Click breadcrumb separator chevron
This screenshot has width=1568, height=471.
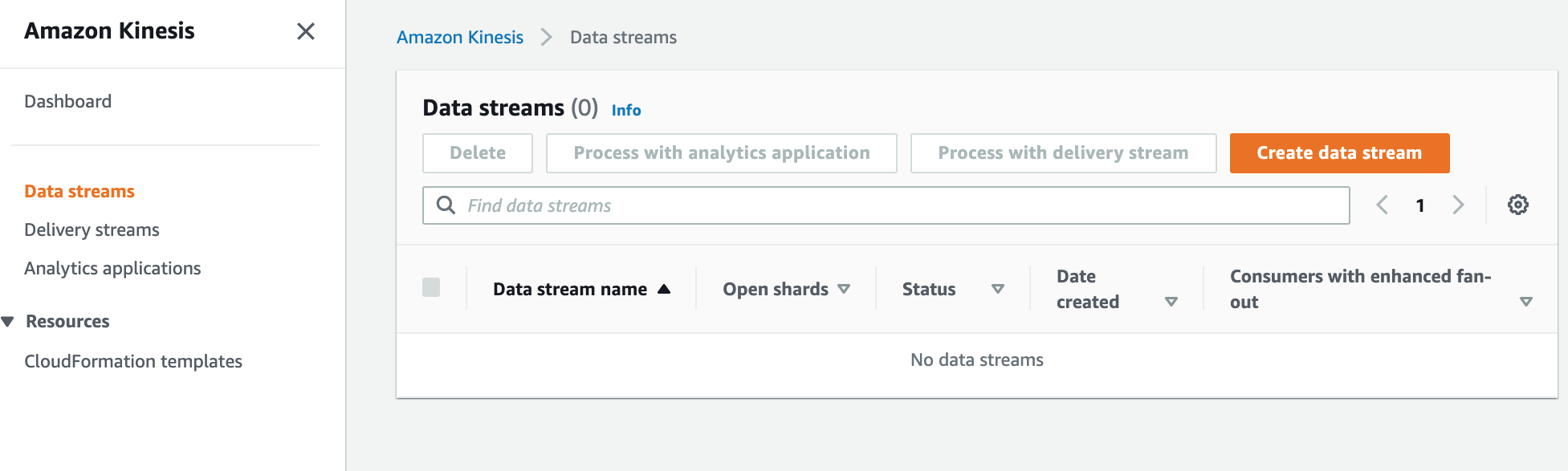tap(547, 37)
